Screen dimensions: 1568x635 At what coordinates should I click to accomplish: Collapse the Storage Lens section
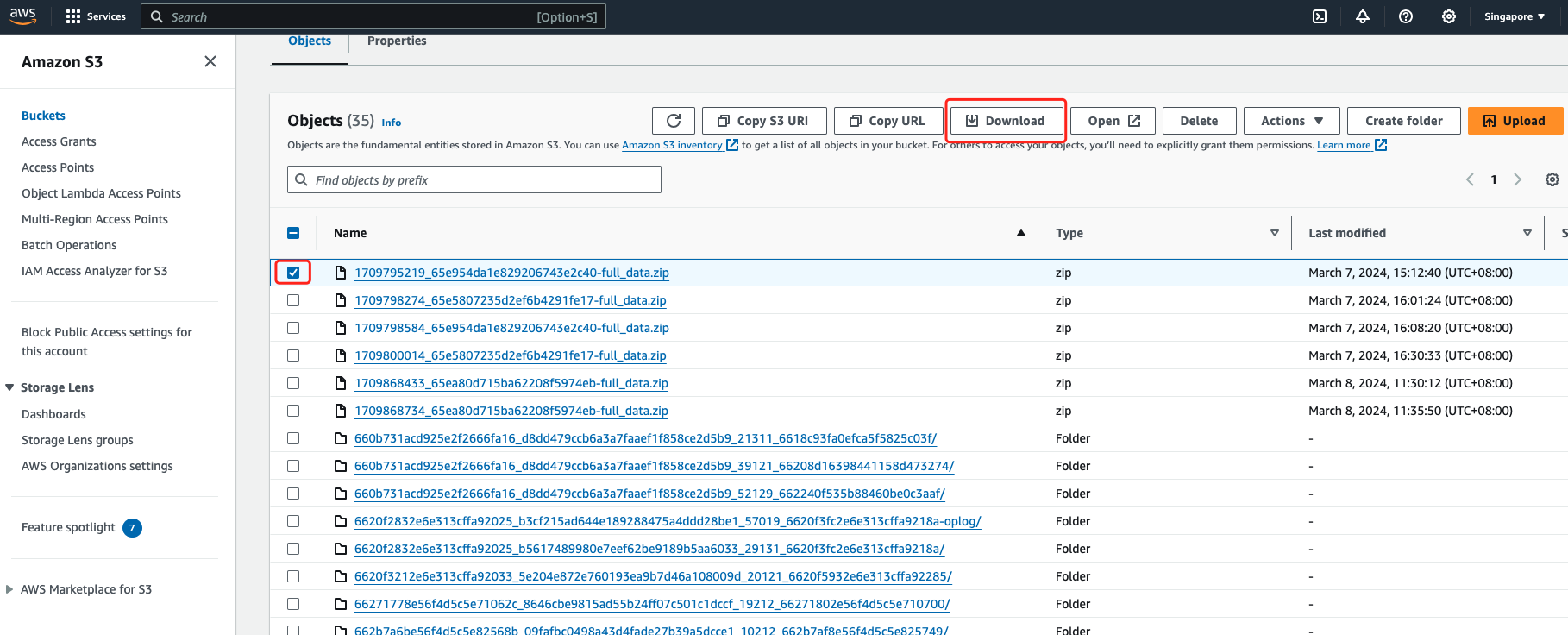(x=9, y=387)
